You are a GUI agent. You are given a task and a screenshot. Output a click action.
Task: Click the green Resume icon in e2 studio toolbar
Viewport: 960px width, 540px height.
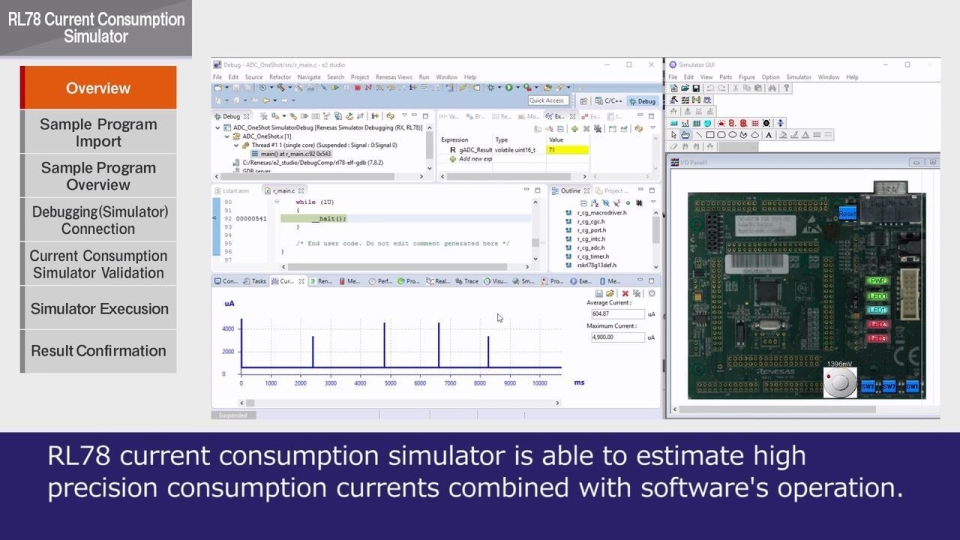pos(335,88)
